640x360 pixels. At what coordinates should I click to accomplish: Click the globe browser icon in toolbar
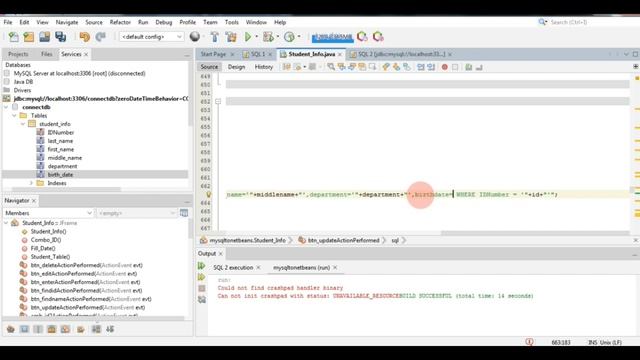click(195, 37)
